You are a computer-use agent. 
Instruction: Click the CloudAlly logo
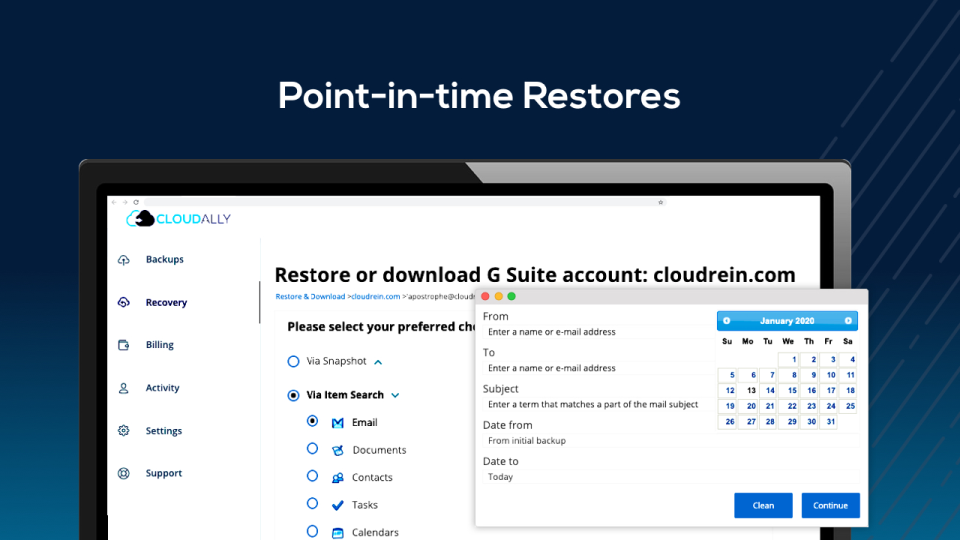[178, 219]
